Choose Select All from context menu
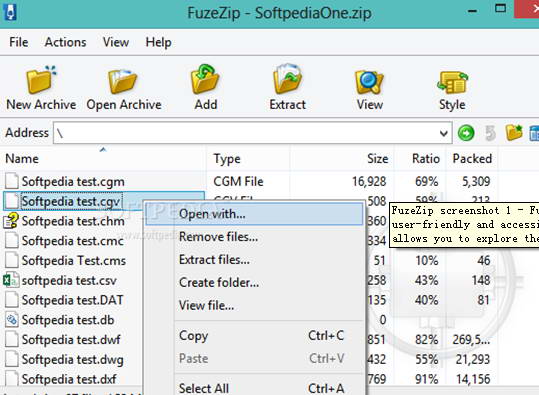 click(x=254, y=388)
